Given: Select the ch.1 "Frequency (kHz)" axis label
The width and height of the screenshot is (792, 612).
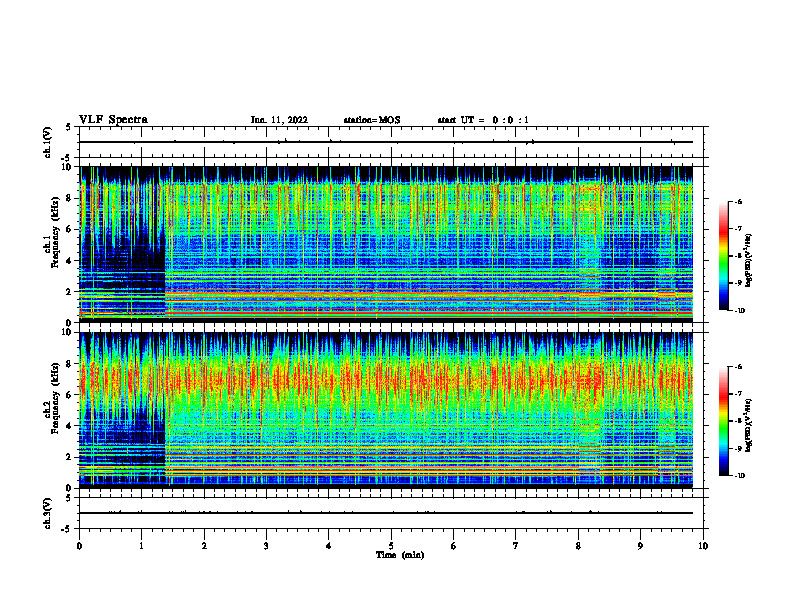Looking at the screenshot, I should click(x=56, y=232).
